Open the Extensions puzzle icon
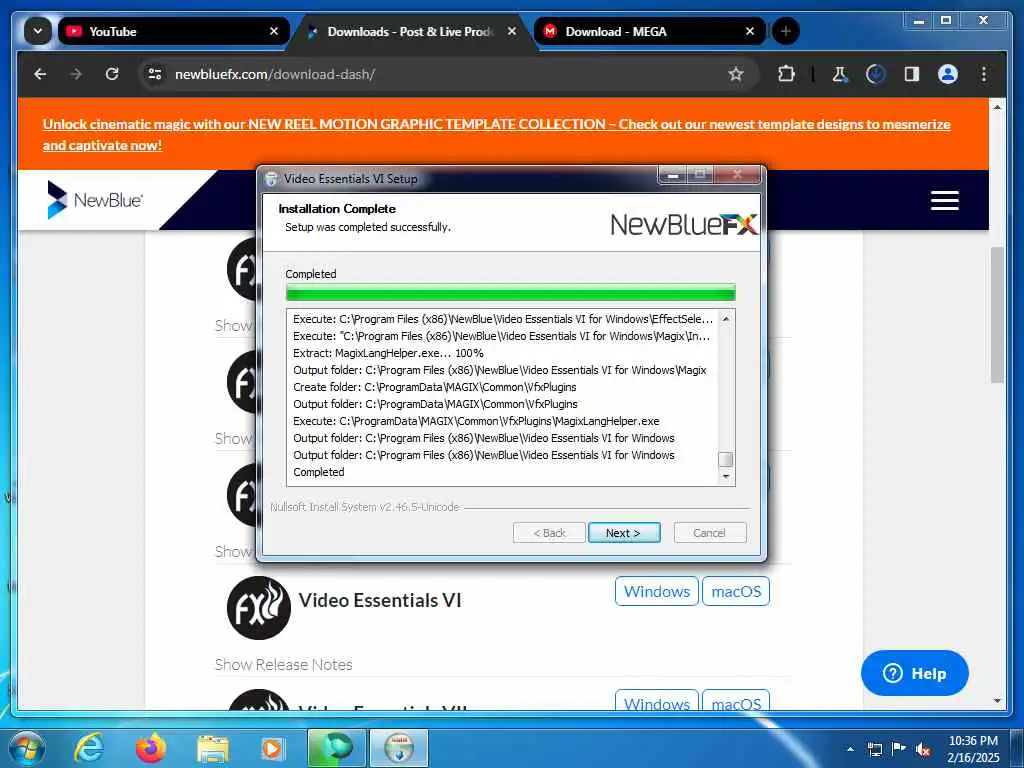This screenshot has height=768, width=1024. (786, 74)
